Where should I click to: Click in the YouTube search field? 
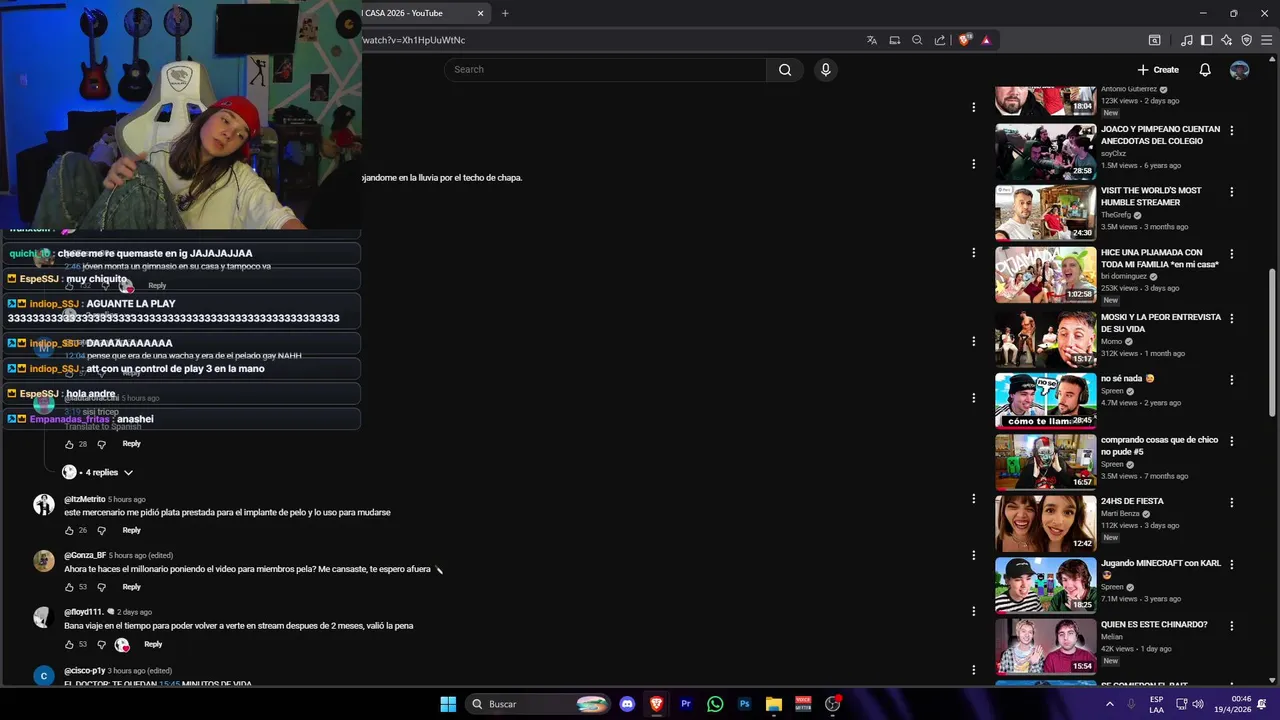(x=605, y=70)
